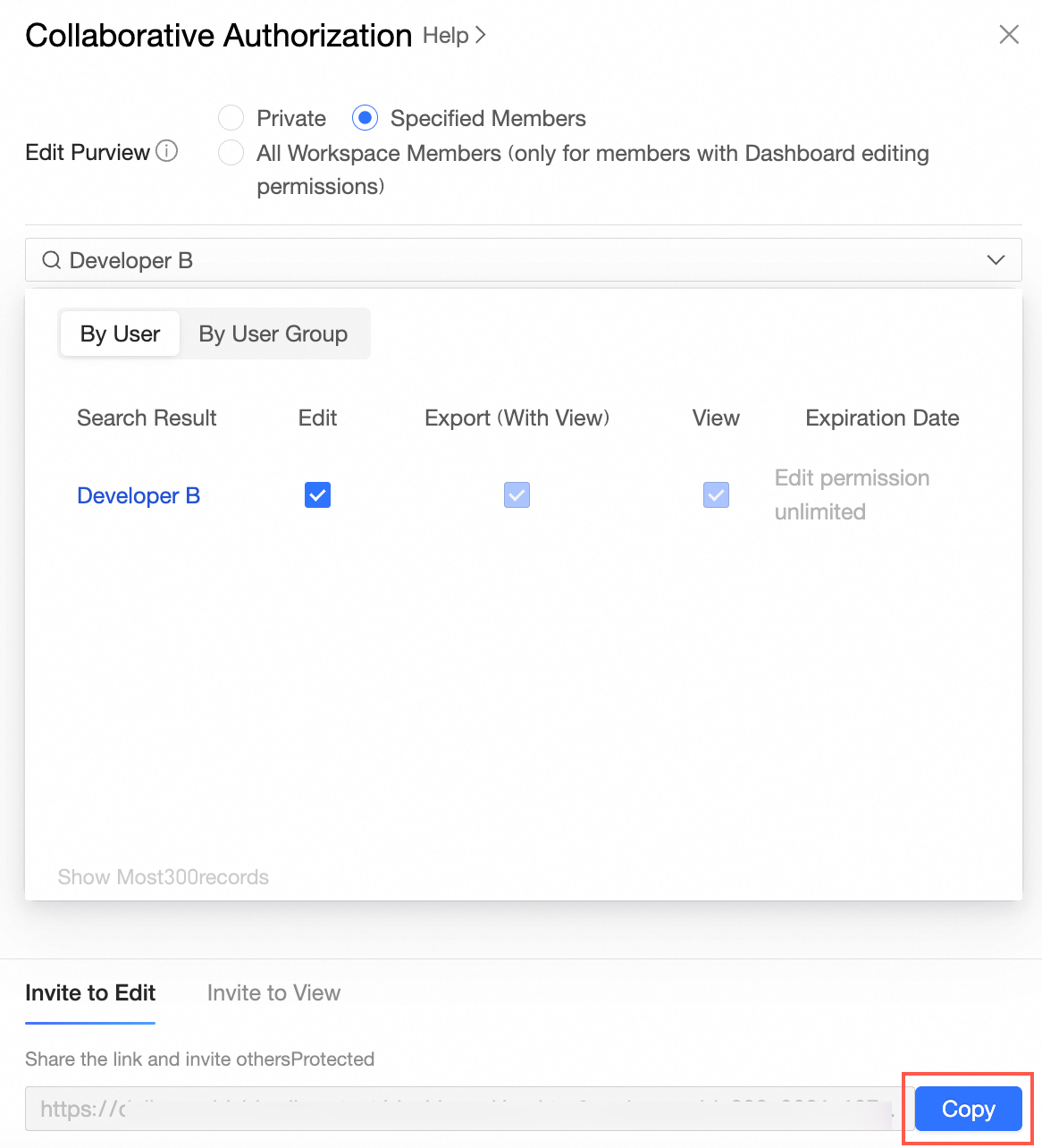
Task: Switch to the By User Group tab
Action: [273, 333]
